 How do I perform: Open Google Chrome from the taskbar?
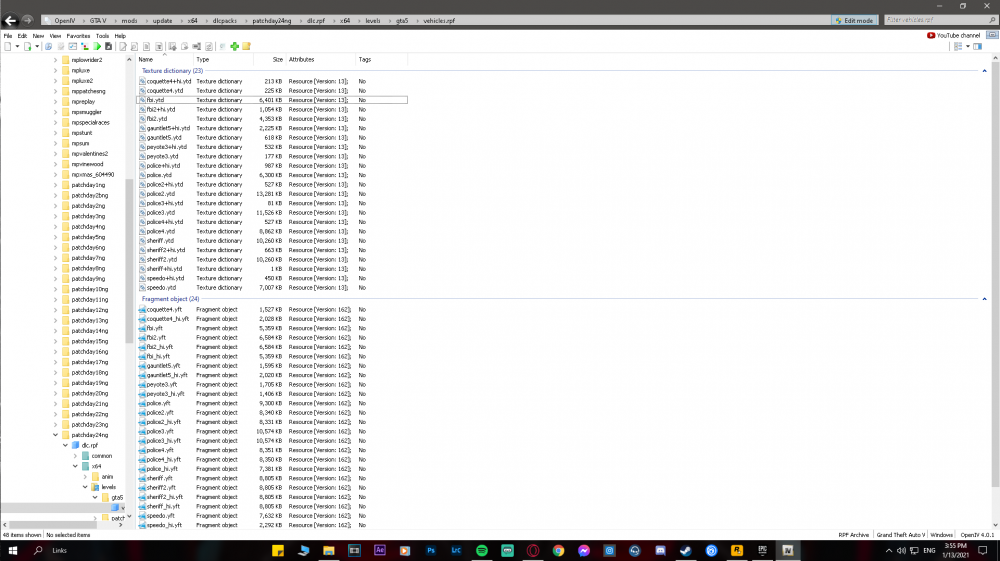[x=558, y=550]
